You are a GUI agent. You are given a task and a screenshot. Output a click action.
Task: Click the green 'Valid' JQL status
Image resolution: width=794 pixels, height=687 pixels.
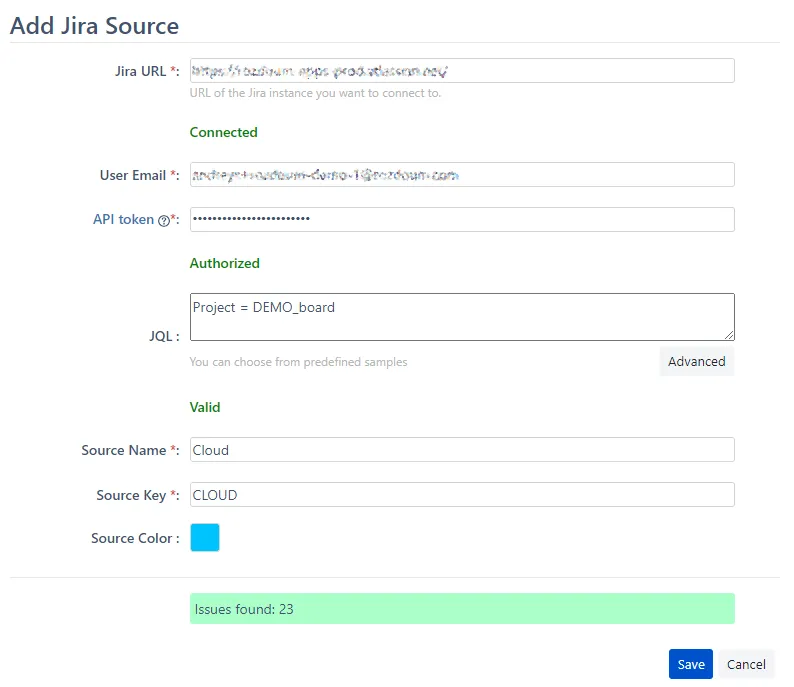pyautogui.click(x=205, y=407)
